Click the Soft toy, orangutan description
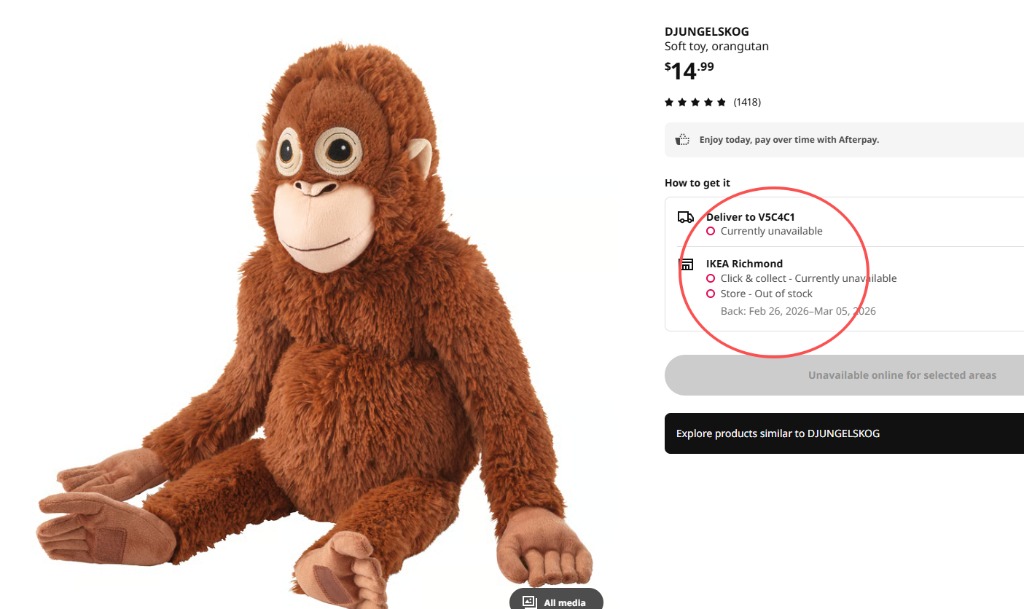1024x609 pixels. click(716, 47)
